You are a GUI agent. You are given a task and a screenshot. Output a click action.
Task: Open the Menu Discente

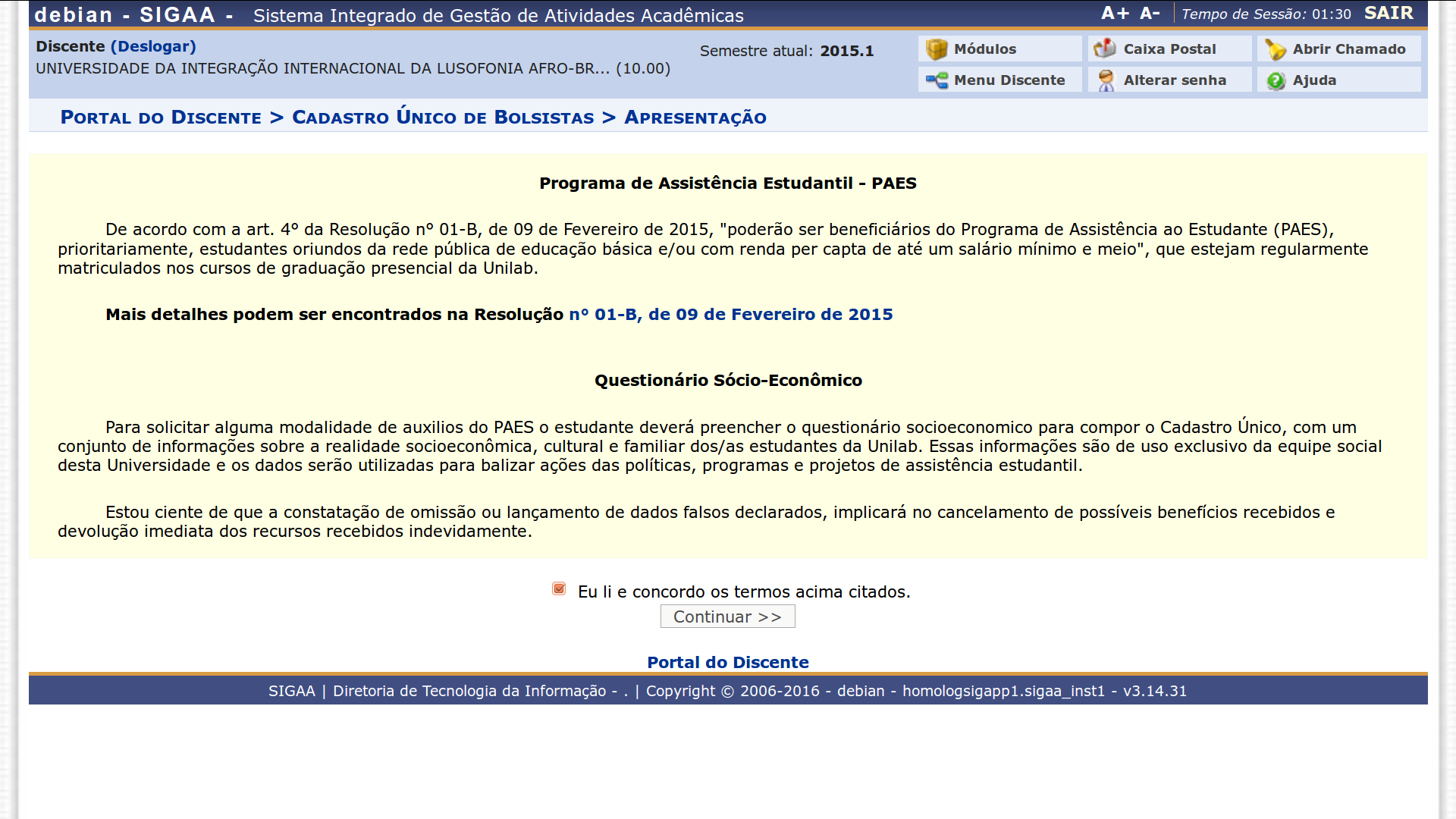pyautogui.click(x=997, y=80)
